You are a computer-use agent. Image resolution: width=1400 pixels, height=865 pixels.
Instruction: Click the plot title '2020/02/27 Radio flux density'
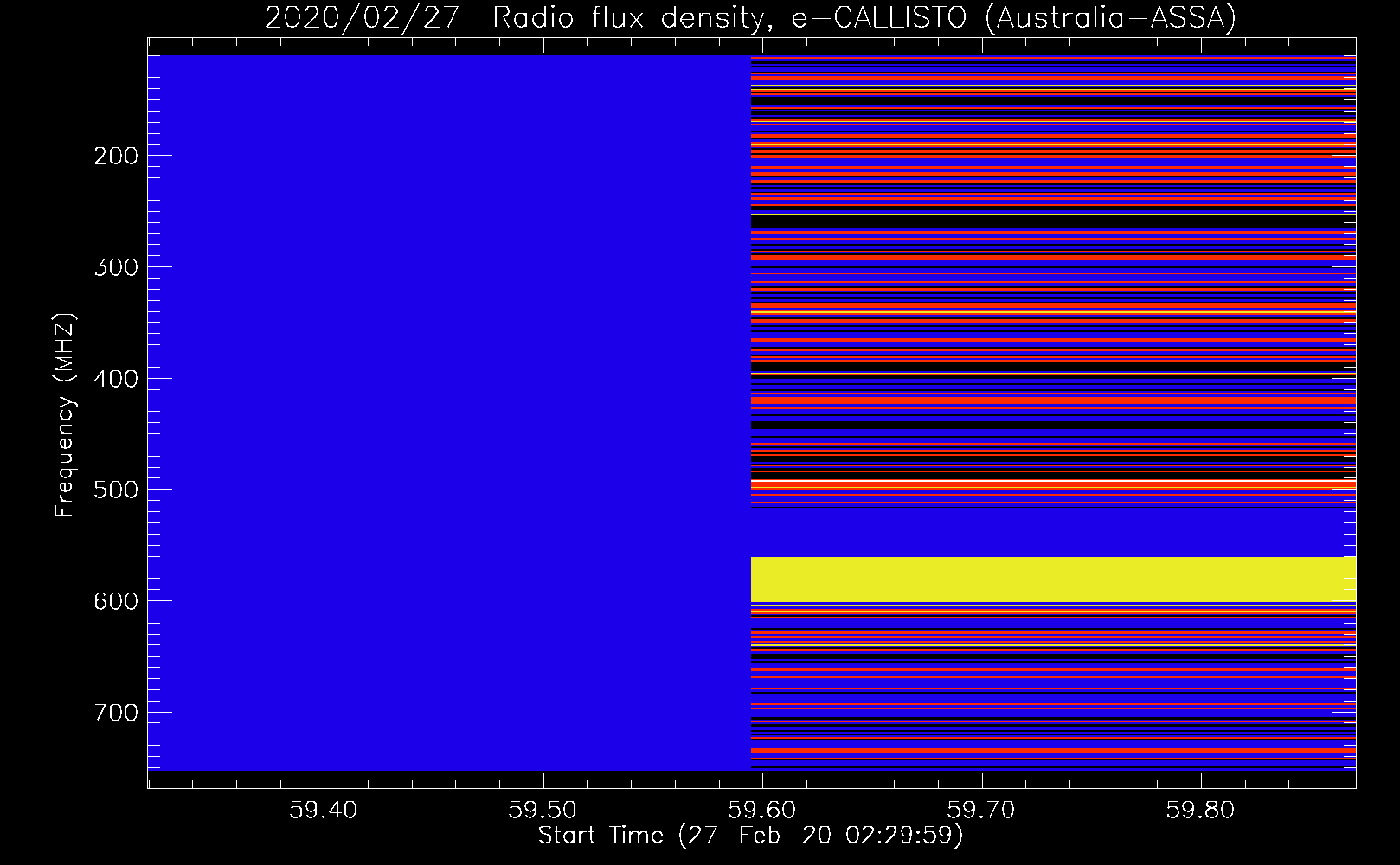pos(750,17)
